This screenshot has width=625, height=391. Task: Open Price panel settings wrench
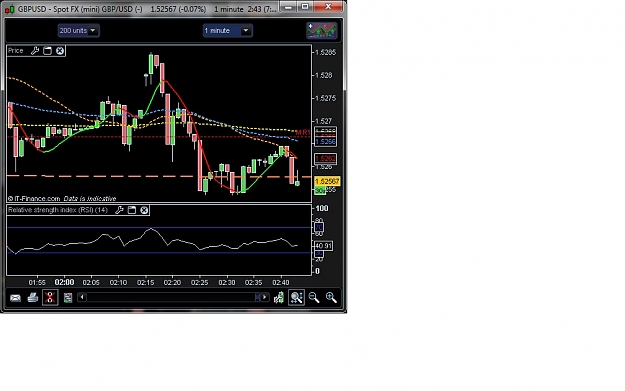[35, 51]
